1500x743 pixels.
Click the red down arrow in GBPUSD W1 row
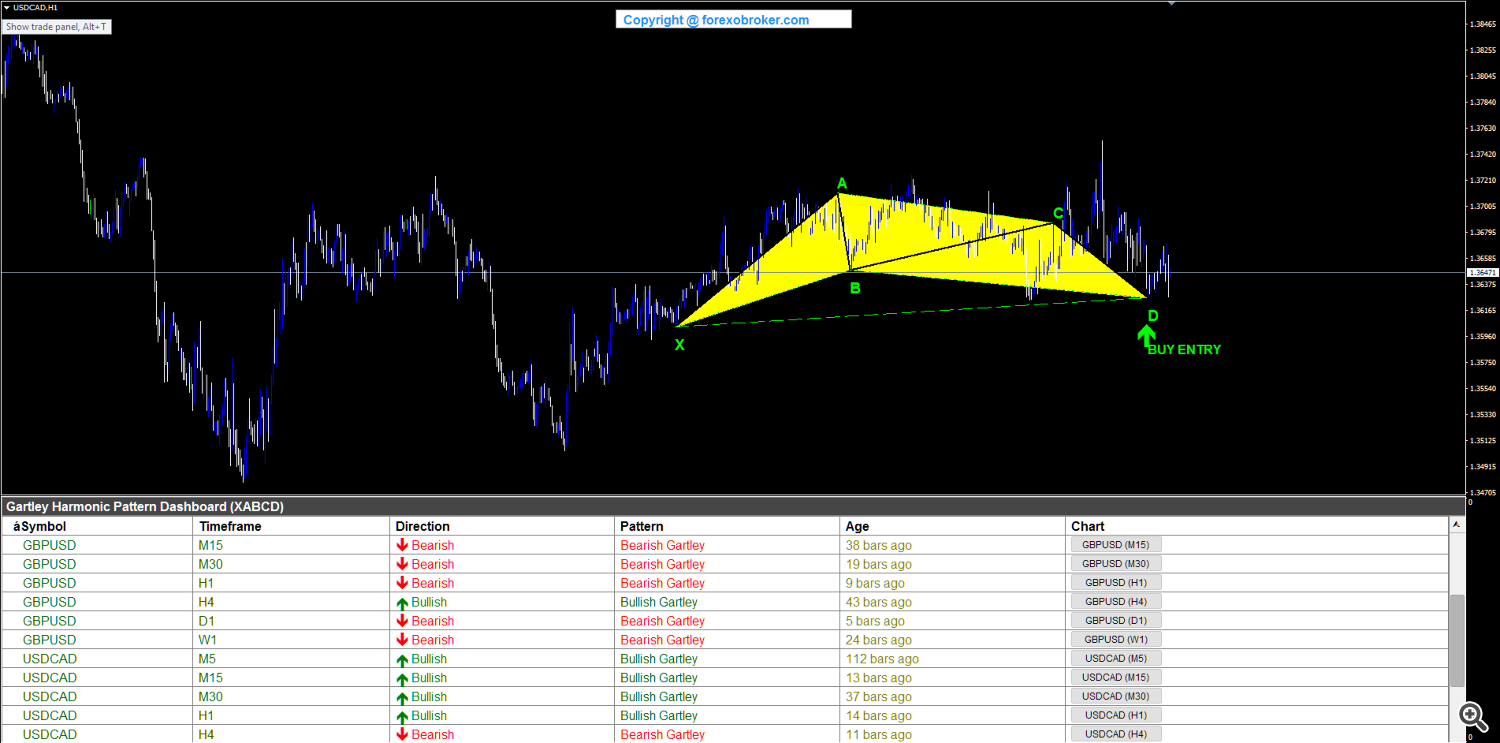coord(402,640)
